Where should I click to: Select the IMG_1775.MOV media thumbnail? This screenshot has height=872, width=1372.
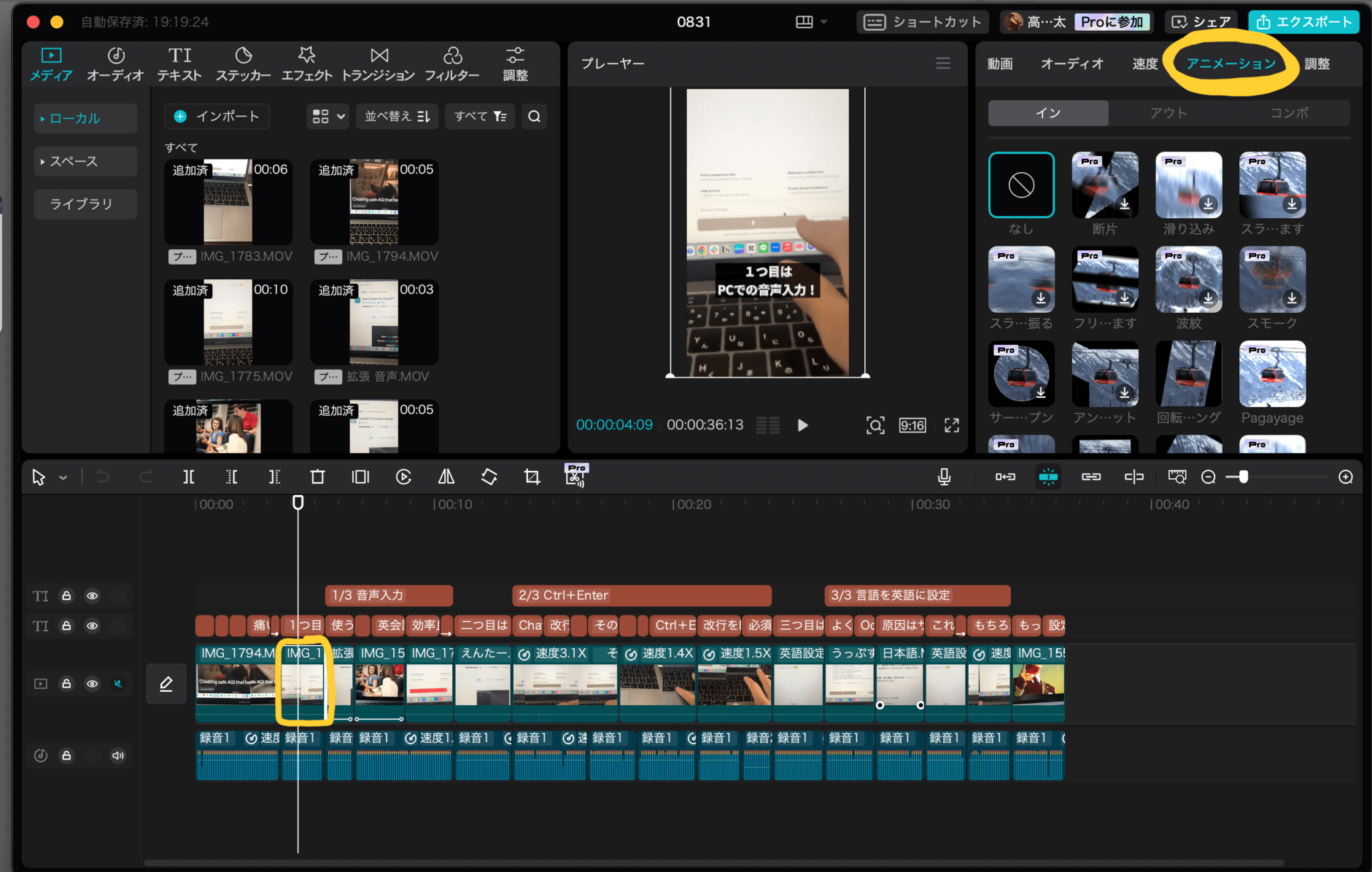pos(228,323)
